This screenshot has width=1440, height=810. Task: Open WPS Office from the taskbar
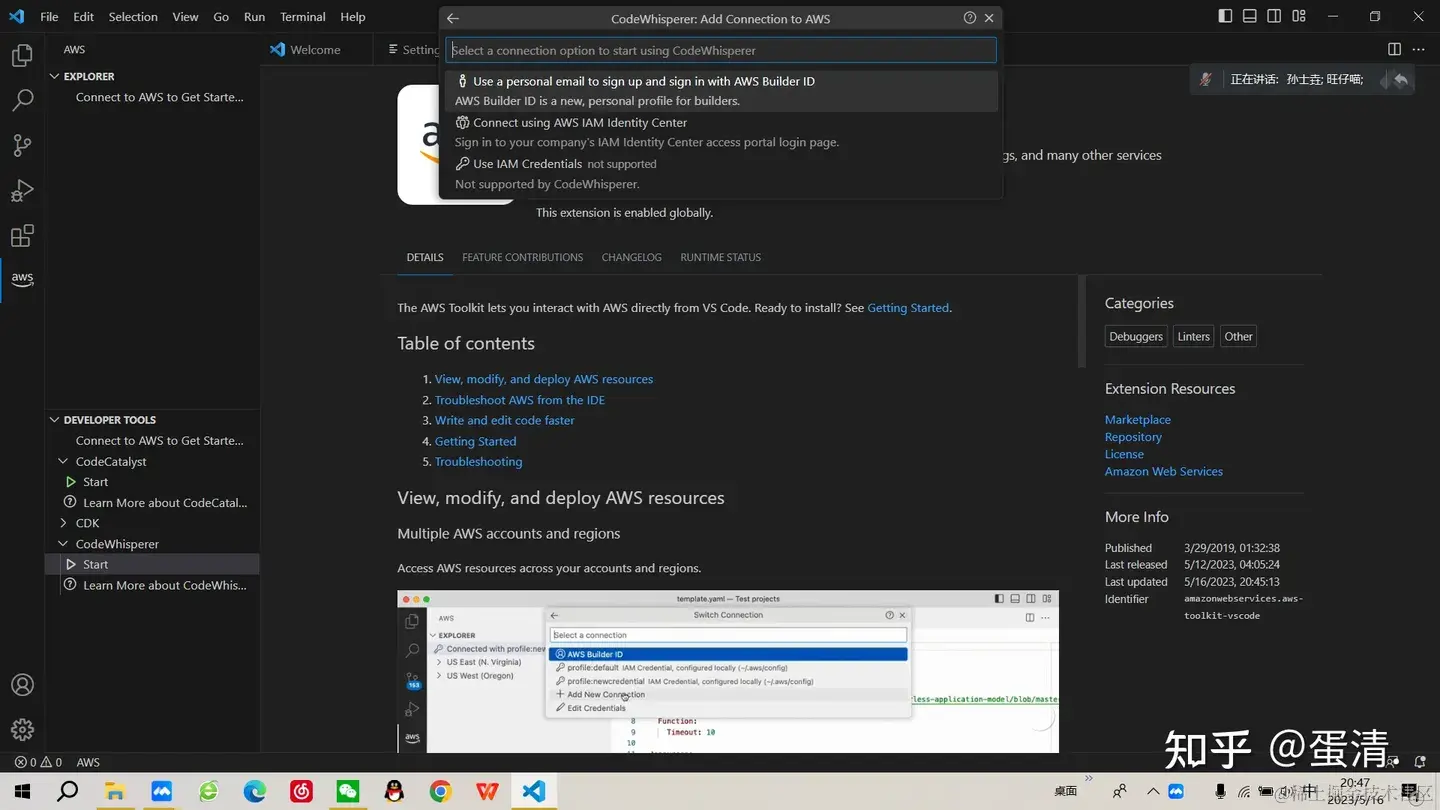pyautogui.click(x=487, y=792)
